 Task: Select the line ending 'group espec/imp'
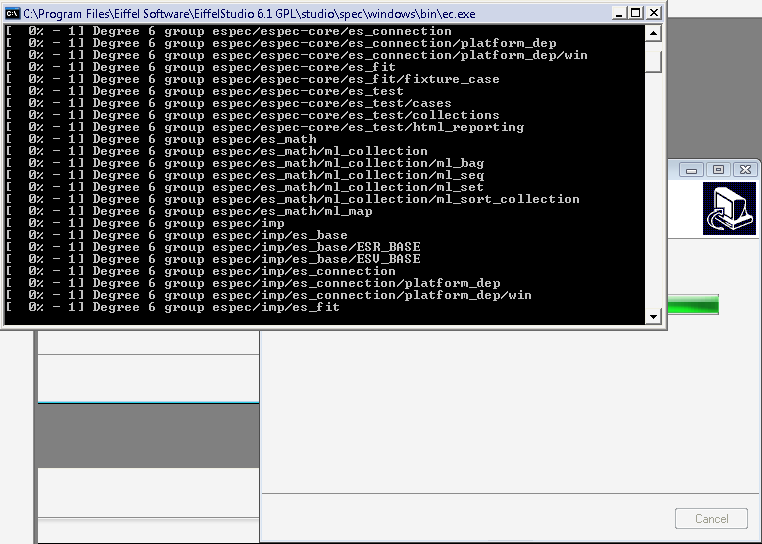point(145,223)
